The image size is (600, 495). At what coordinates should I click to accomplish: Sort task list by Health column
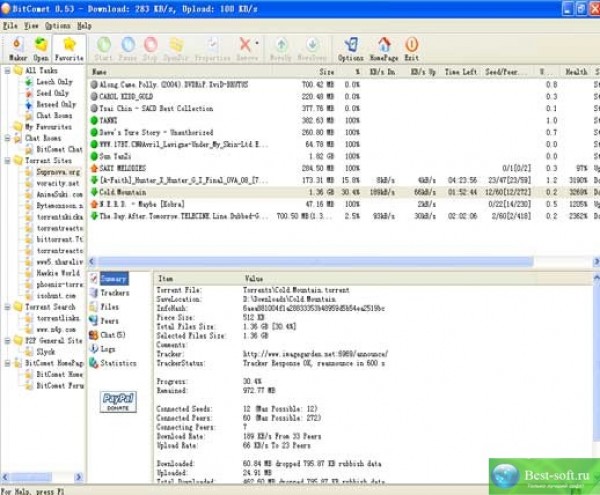576,72
